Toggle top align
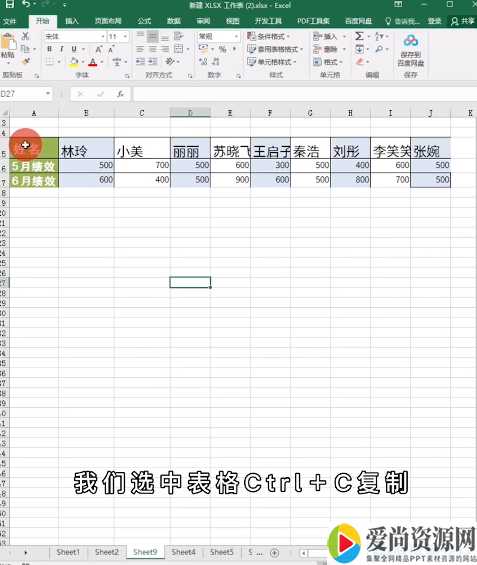Viewport: 477px width, 565px height. pos(141,36)
